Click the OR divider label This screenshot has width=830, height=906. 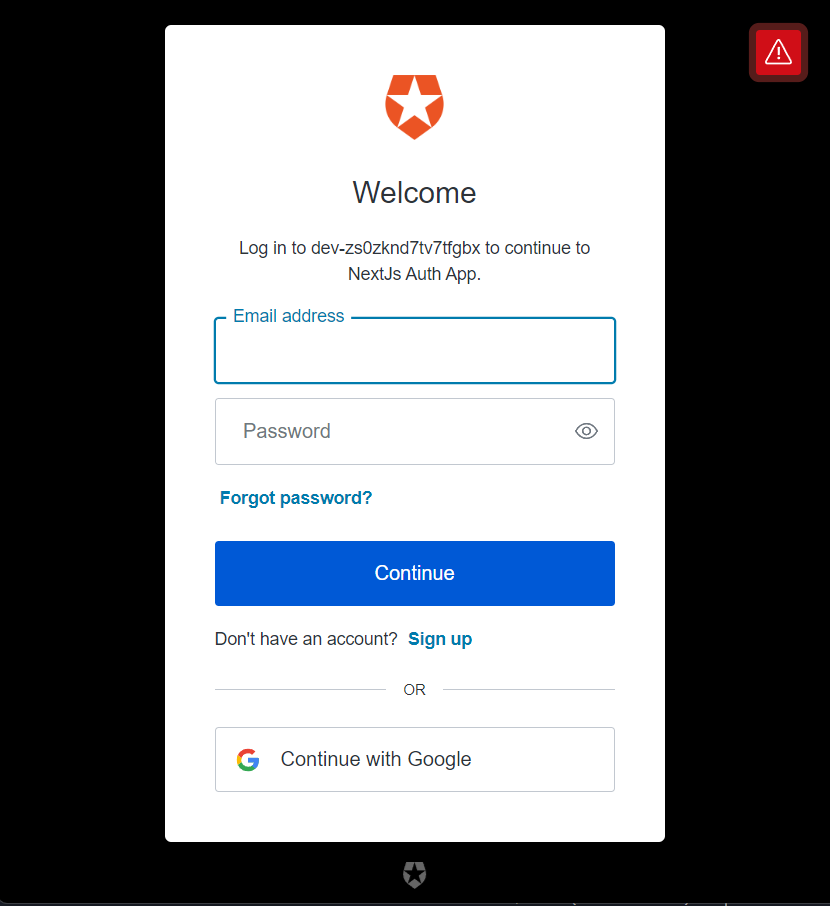point(414,689)
